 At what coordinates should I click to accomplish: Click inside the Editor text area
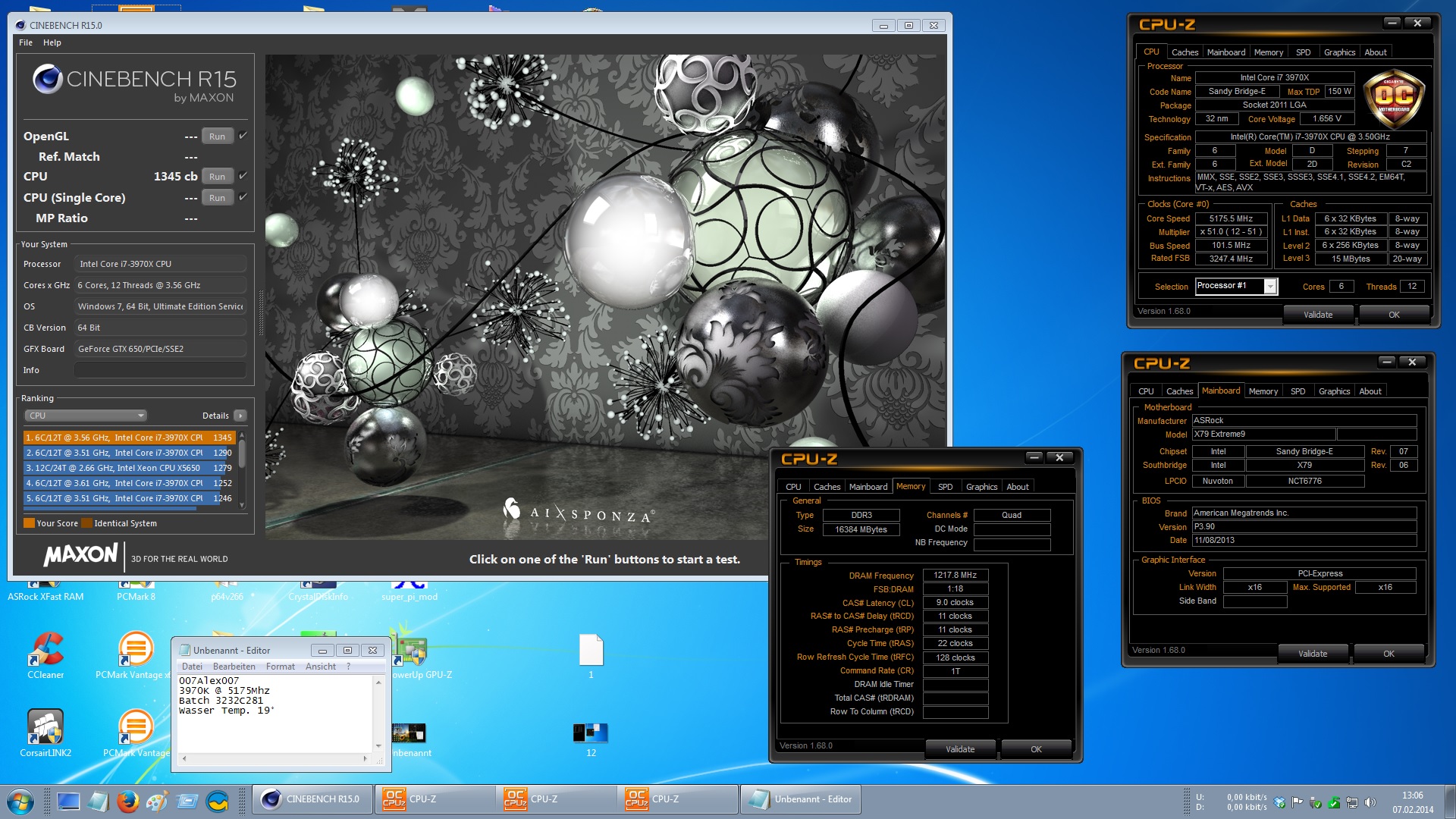click(x=275, y=713)
